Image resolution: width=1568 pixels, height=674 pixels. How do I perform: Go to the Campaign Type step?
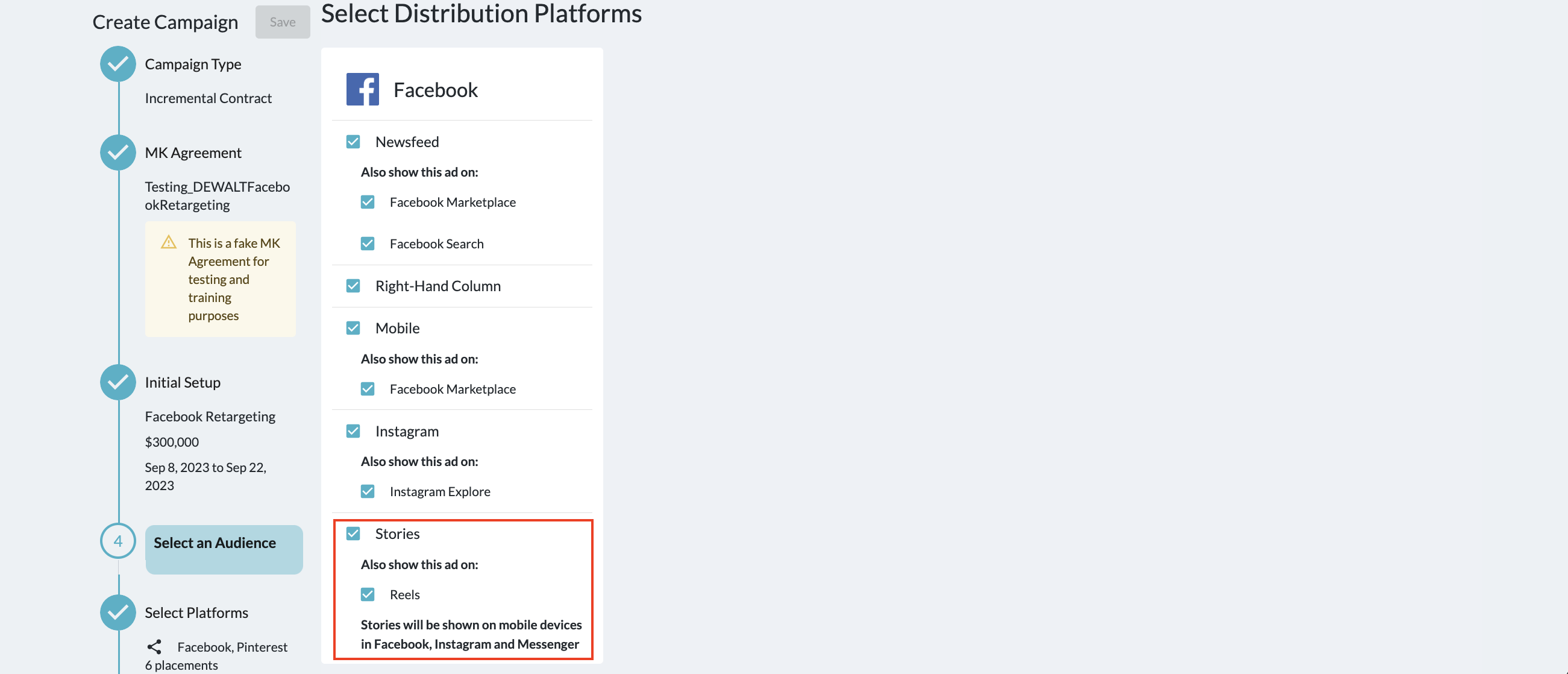[193, 64]
